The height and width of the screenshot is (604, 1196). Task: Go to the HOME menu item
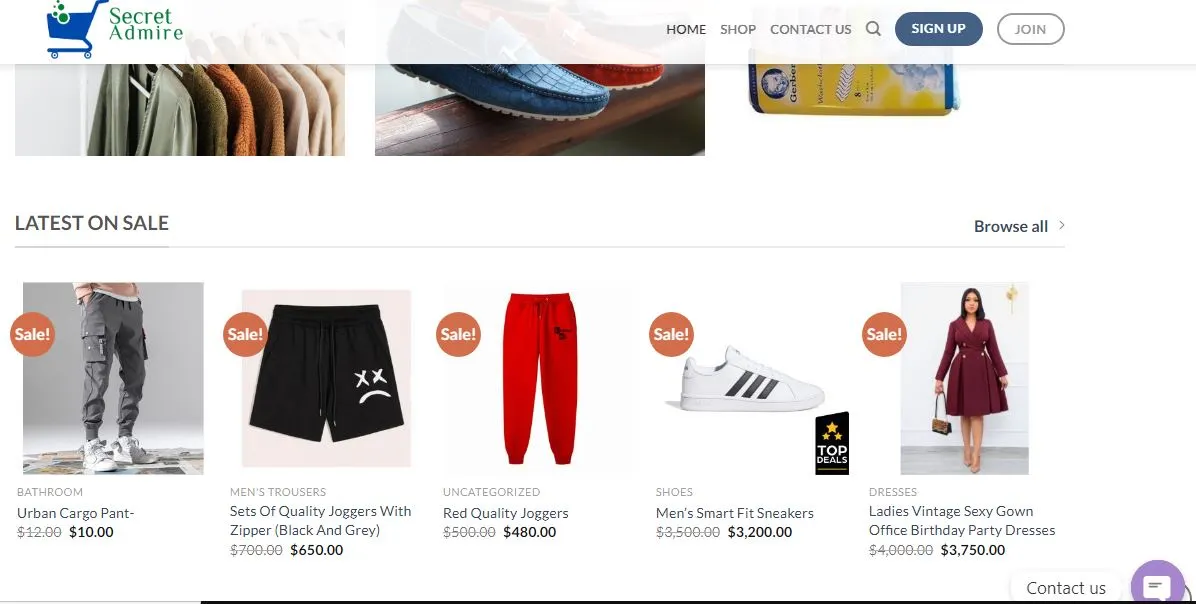686,30
